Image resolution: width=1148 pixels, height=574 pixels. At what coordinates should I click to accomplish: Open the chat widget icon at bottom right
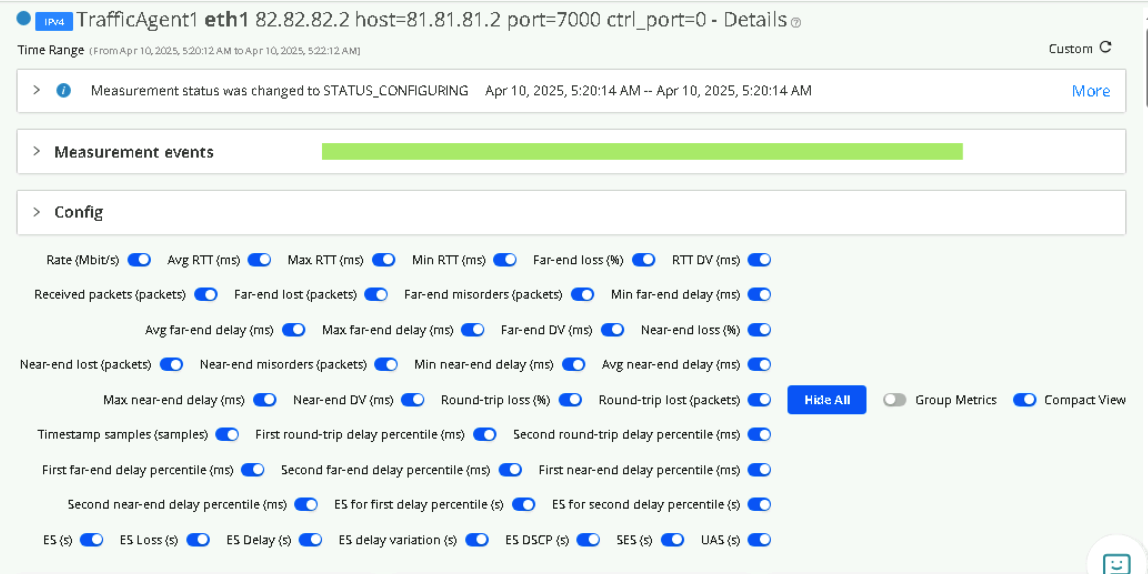pyautogui.click(x=1116, y=563)
